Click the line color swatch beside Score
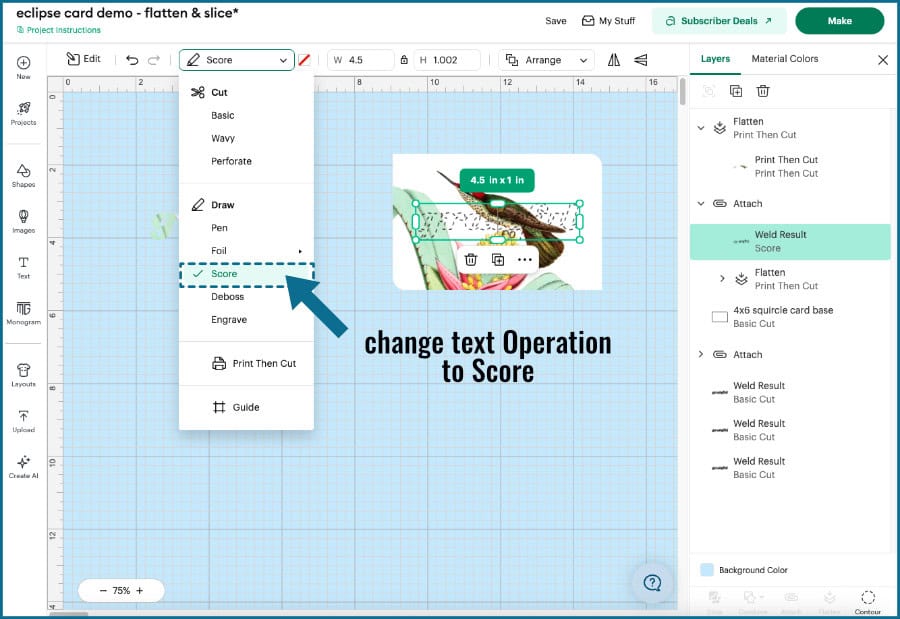The width and height of the screenshot is (900, 619). click(304, 60)
